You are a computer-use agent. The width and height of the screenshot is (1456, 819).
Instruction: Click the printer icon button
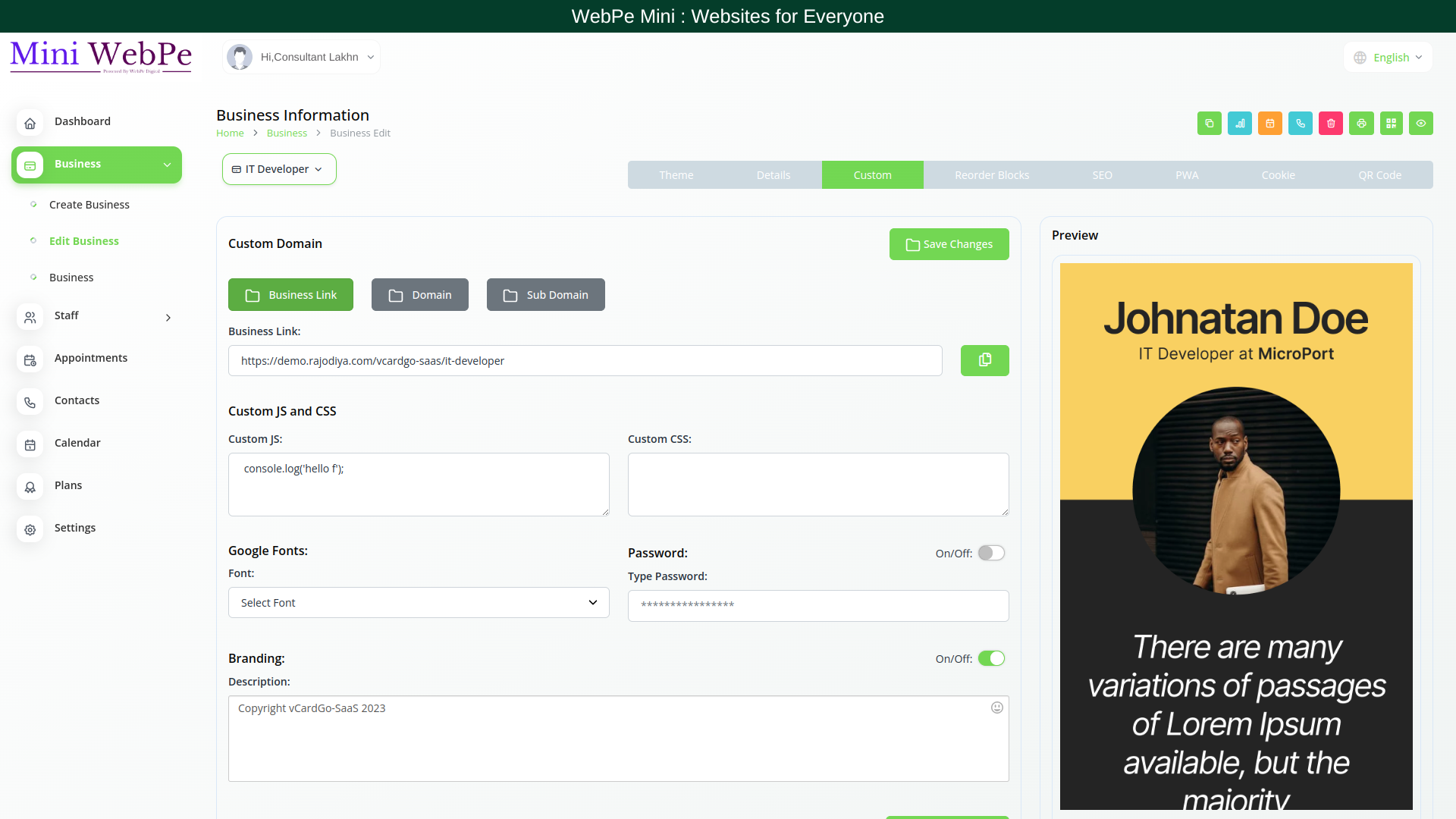tap(1361, 124)
